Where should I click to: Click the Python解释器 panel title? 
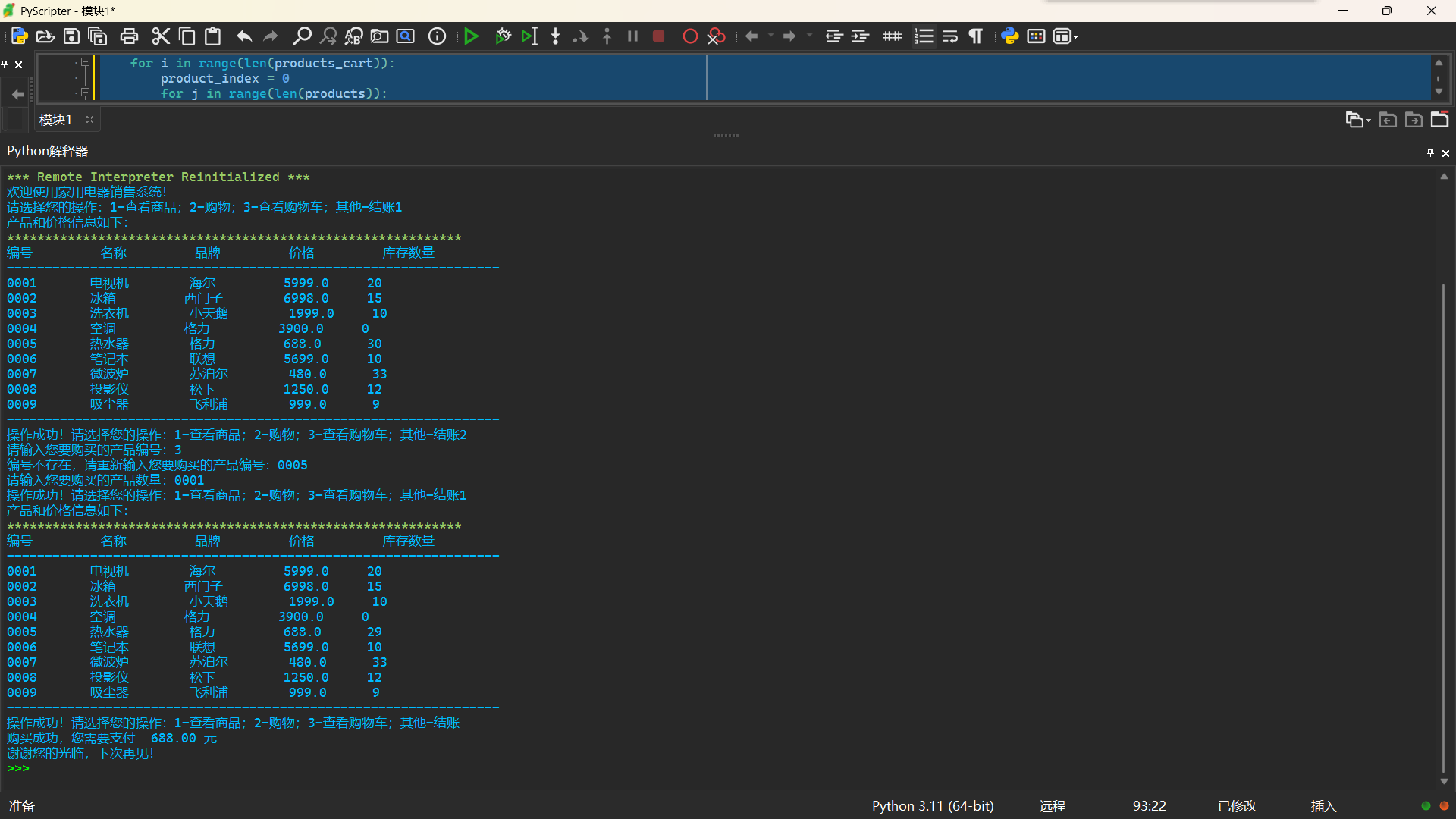point(48,151)
